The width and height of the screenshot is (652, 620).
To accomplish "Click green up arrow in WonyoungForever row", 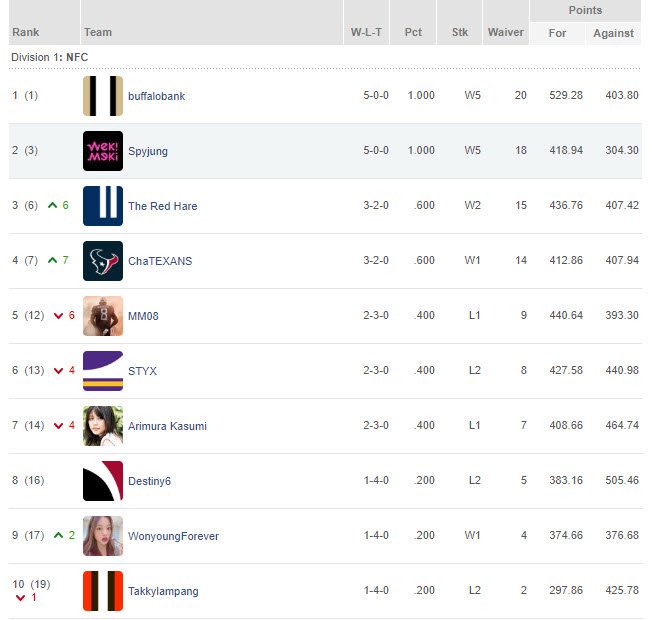I will pyautogui.click(x=58, y=535).
